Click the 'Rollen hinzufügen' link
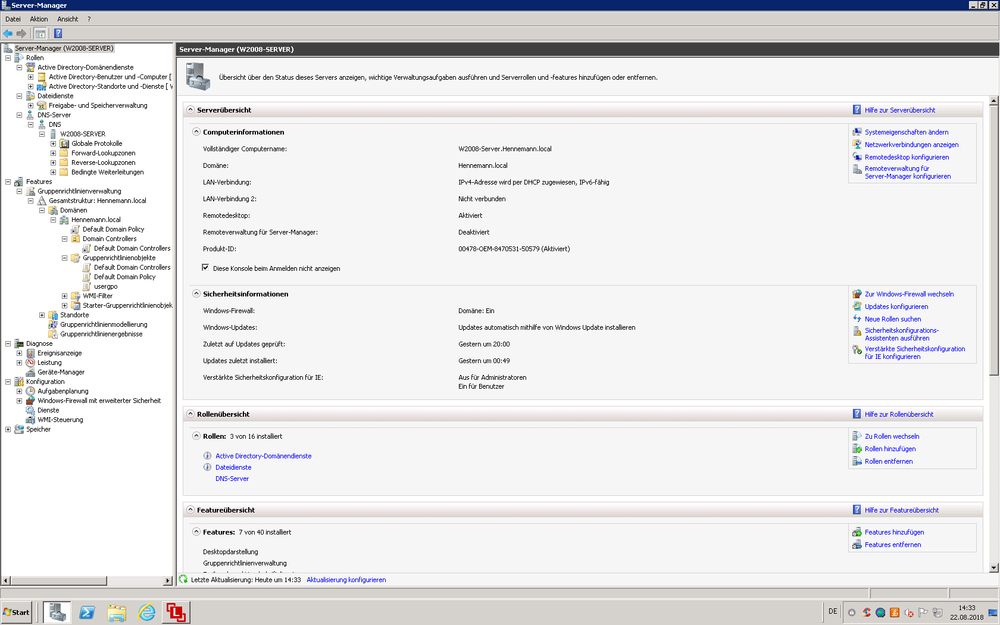The height and width of the screenshot is (625, 1000). click(889, 449)
